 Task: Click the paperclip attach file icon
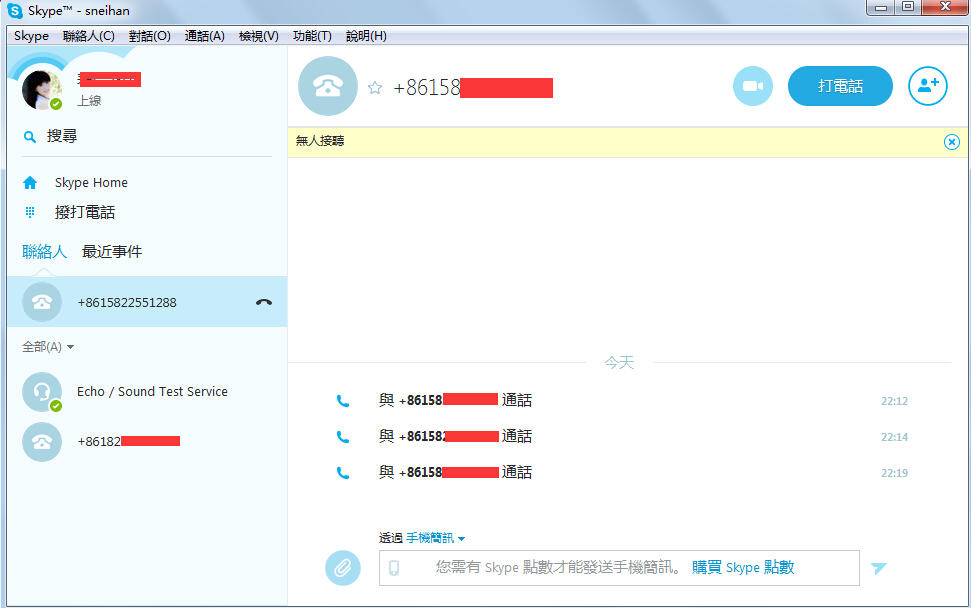point(342,567)
